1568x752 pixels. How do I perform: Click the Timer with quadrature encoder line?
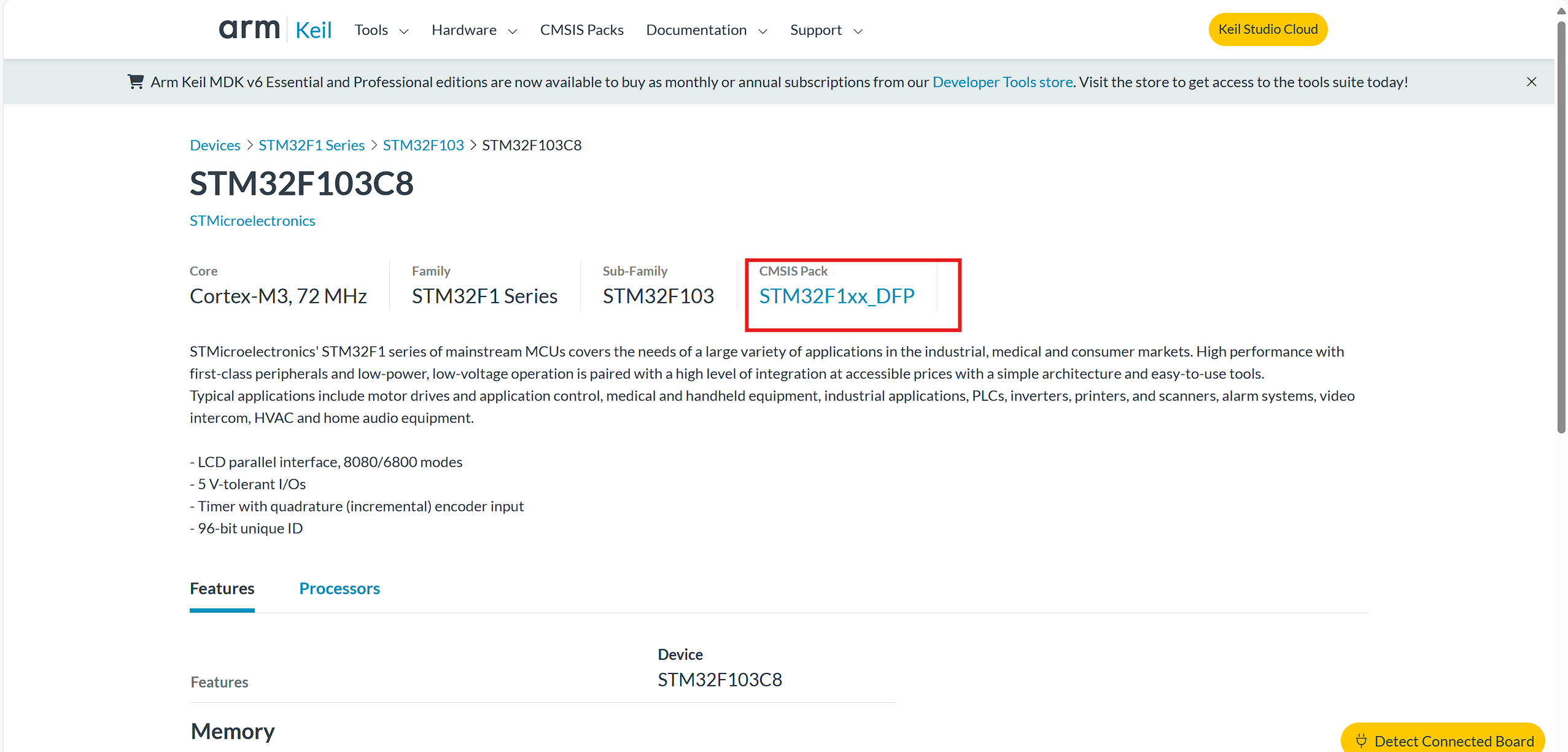(x=357, y=506)
